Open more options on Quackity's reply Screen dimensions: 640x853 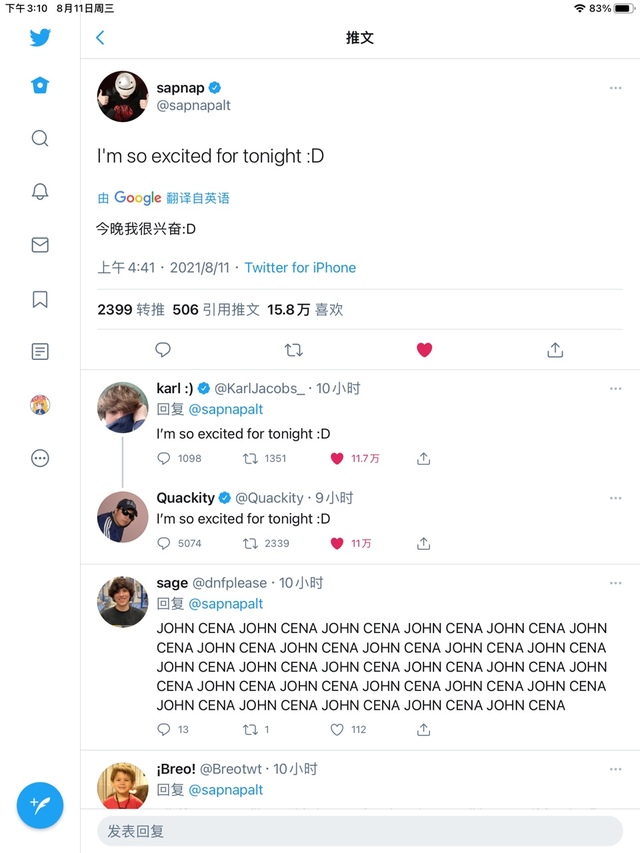tap(616, 498)
